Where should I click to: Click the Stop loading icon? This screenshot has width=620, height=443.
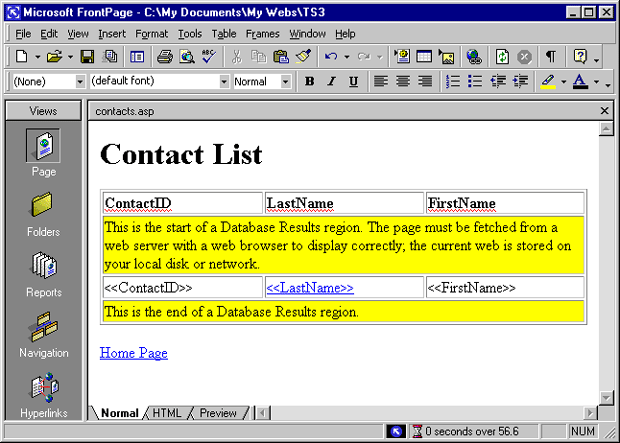[524, 57]
